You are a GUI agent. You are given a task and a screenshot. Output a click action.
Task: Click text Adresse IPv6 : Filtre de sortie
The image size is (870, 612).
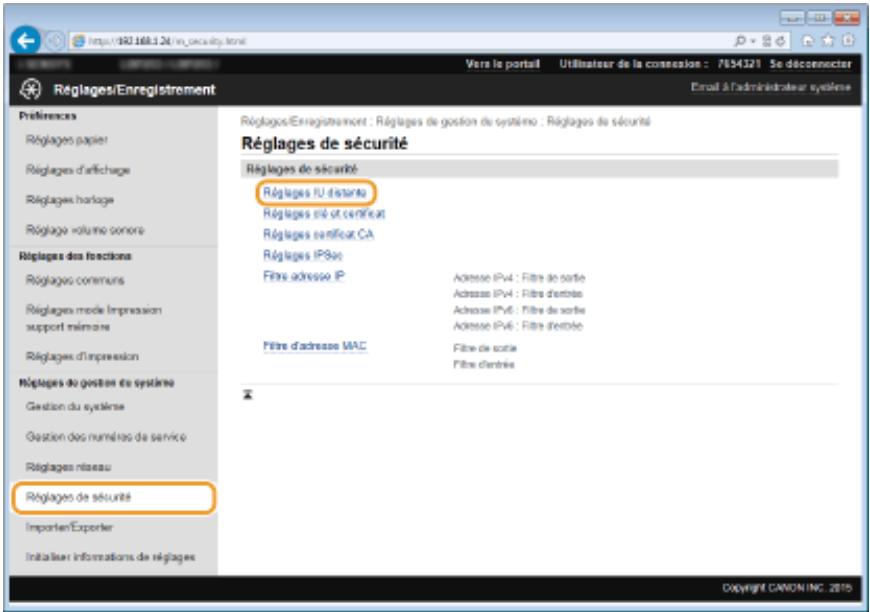519,310
